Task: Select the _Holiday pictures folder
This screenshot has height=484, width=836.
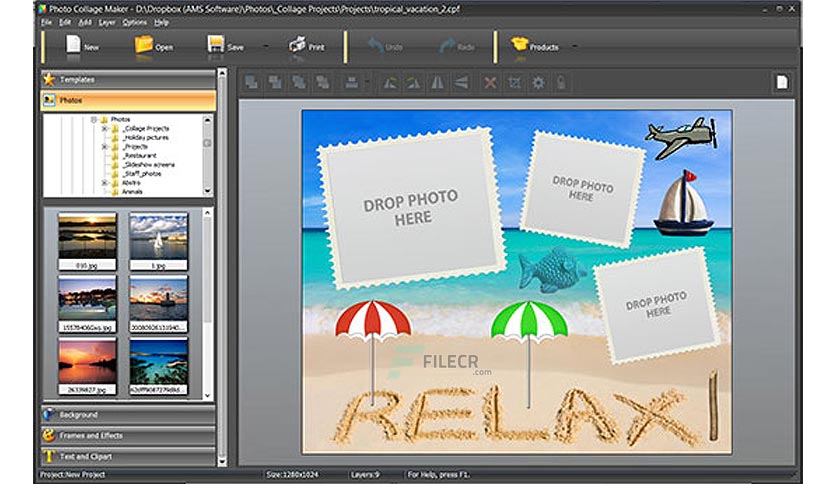Action: point(145,138)
